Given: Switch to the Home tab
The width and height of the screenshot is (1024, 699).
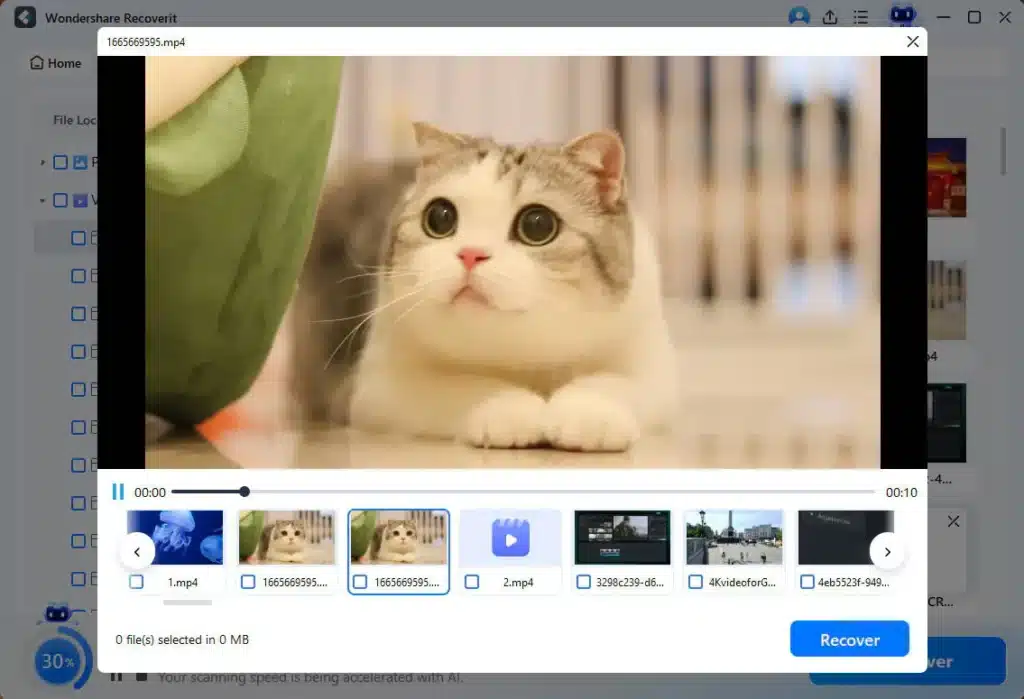Looking at the screenshot, I should (55, 62).
